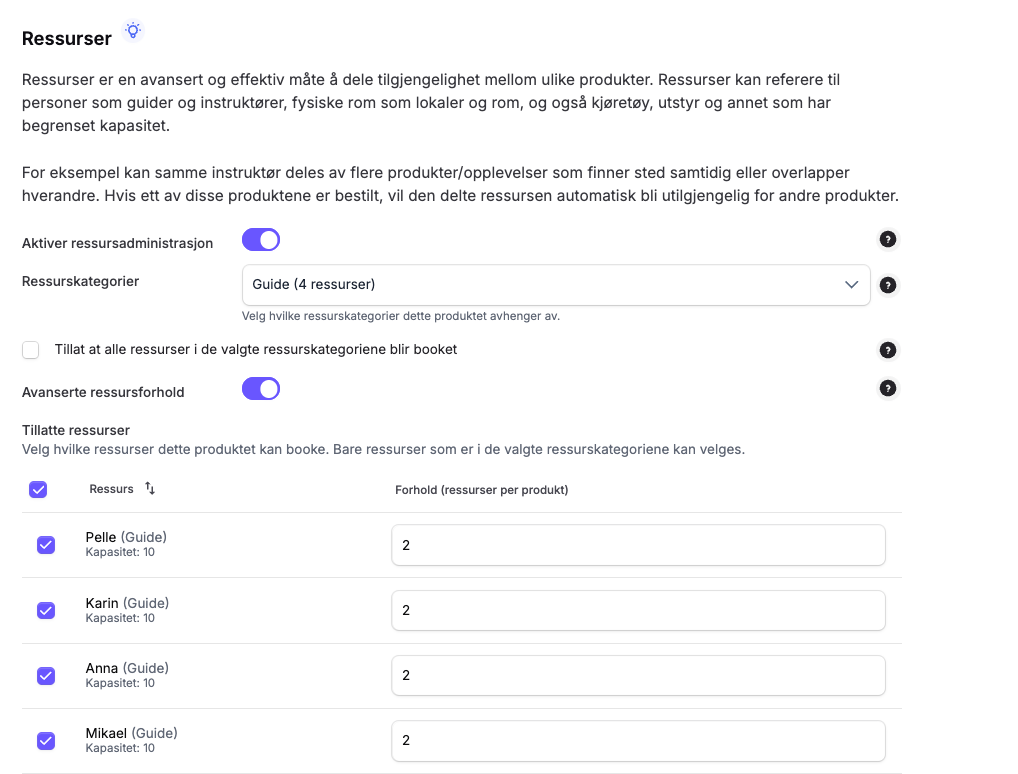
Task: Check Tillat at alle ressurser checkbox
Action: (31, 350)
